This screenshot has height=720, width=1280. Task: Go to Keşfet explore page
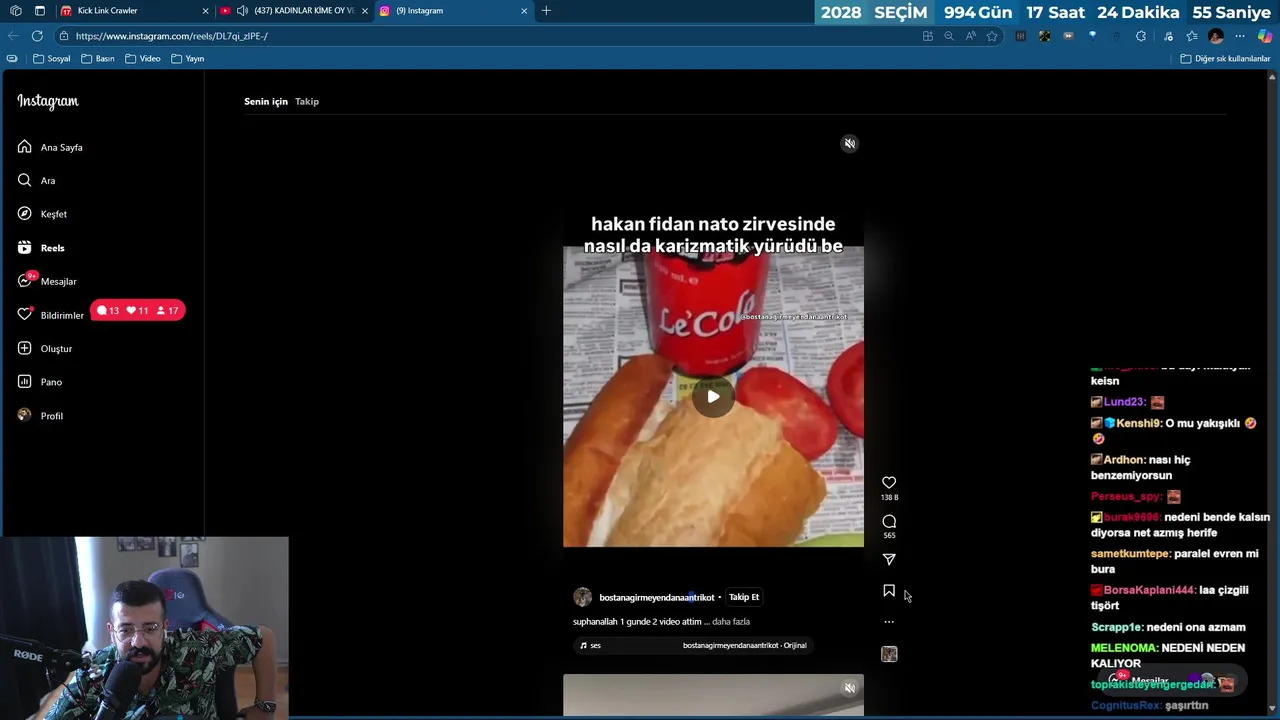(x=43, y=214)
